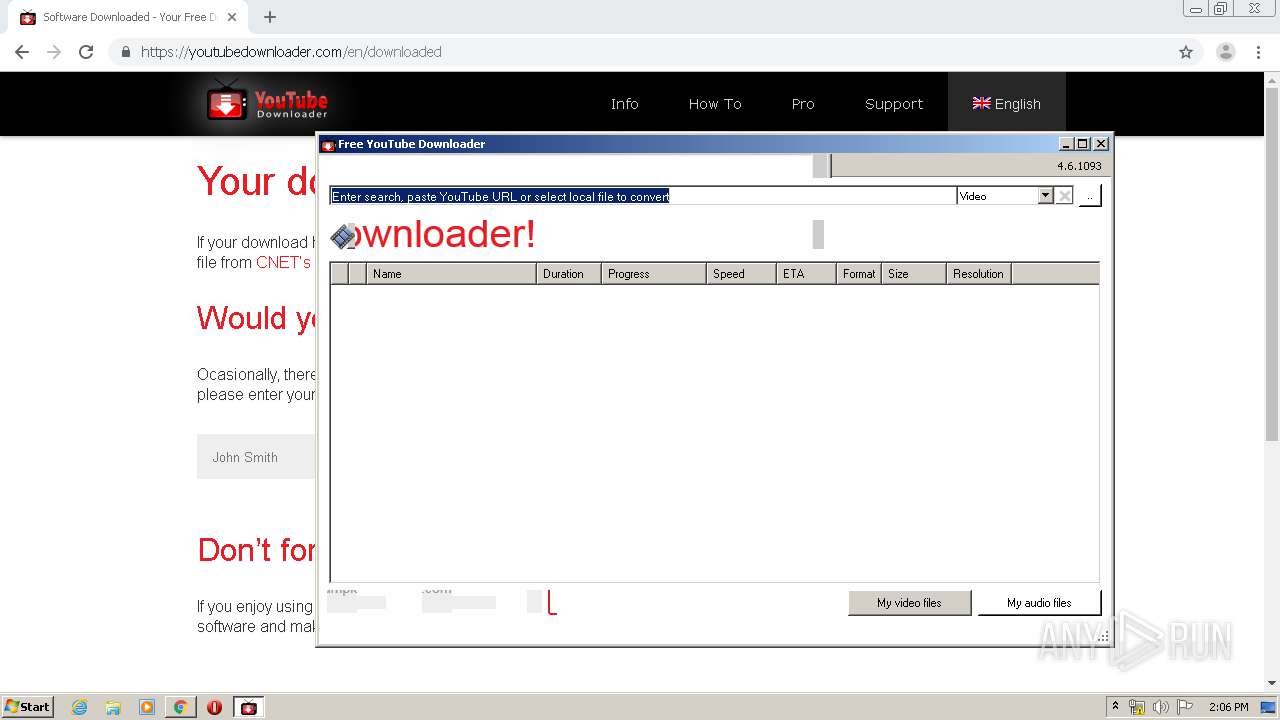Open Opera browser from taskbar
This screenshot has height=720, width=1280.
pyautogui.click(x=214, y=707)
